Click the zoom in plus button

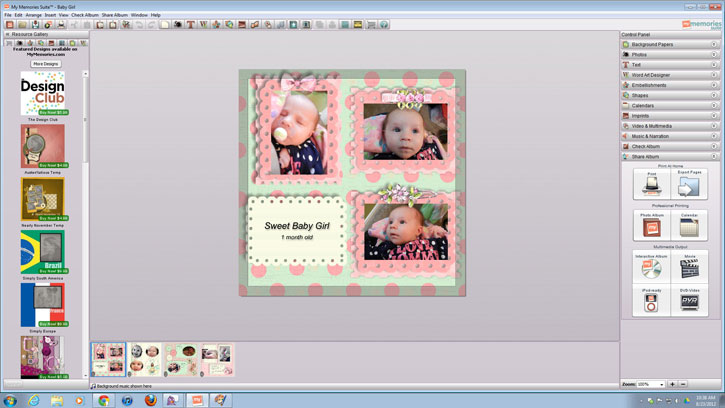tap(672, 384)
